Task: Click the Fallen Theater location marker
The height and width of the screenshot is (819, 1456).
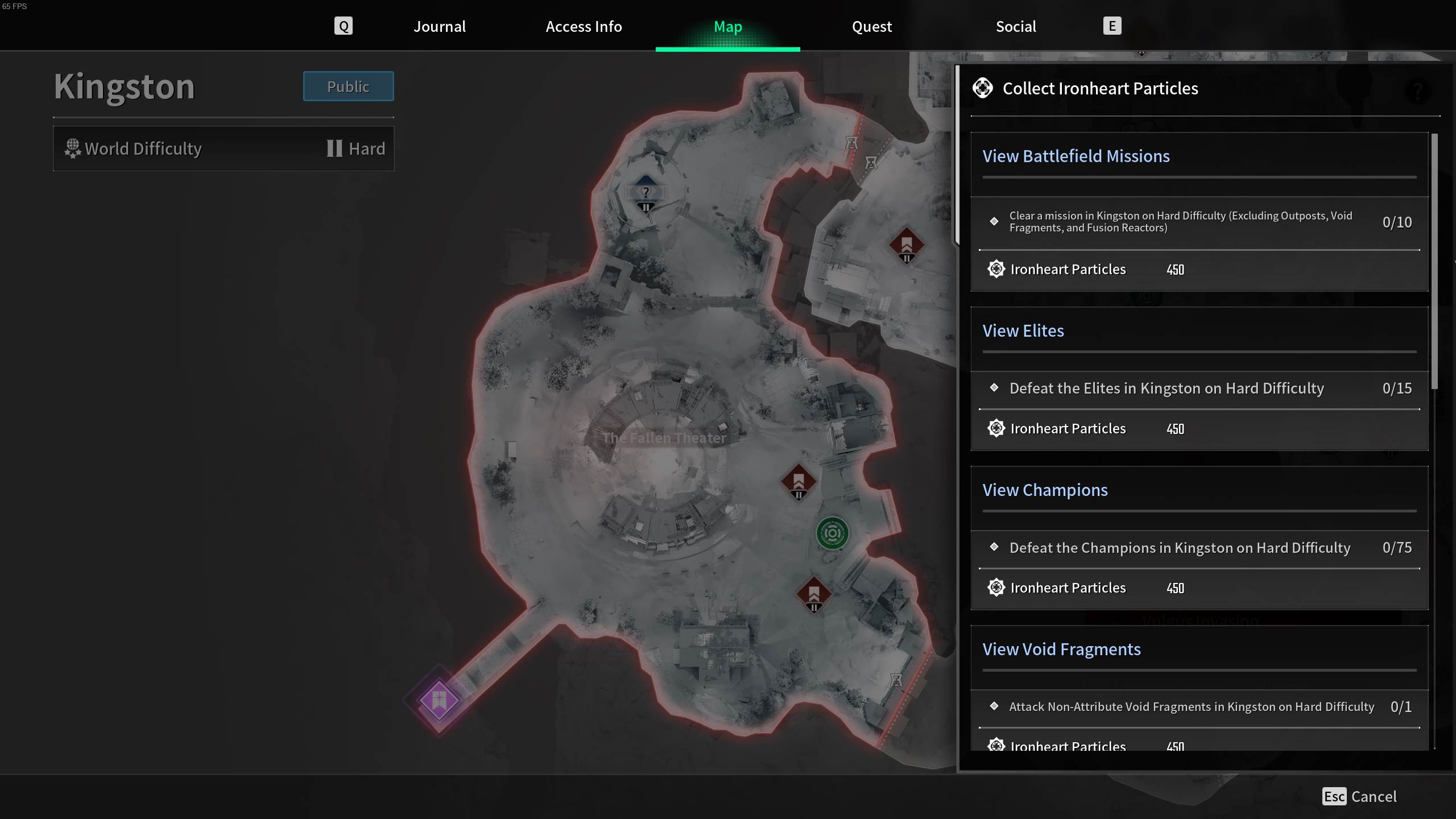Action: tap(665, 438)
